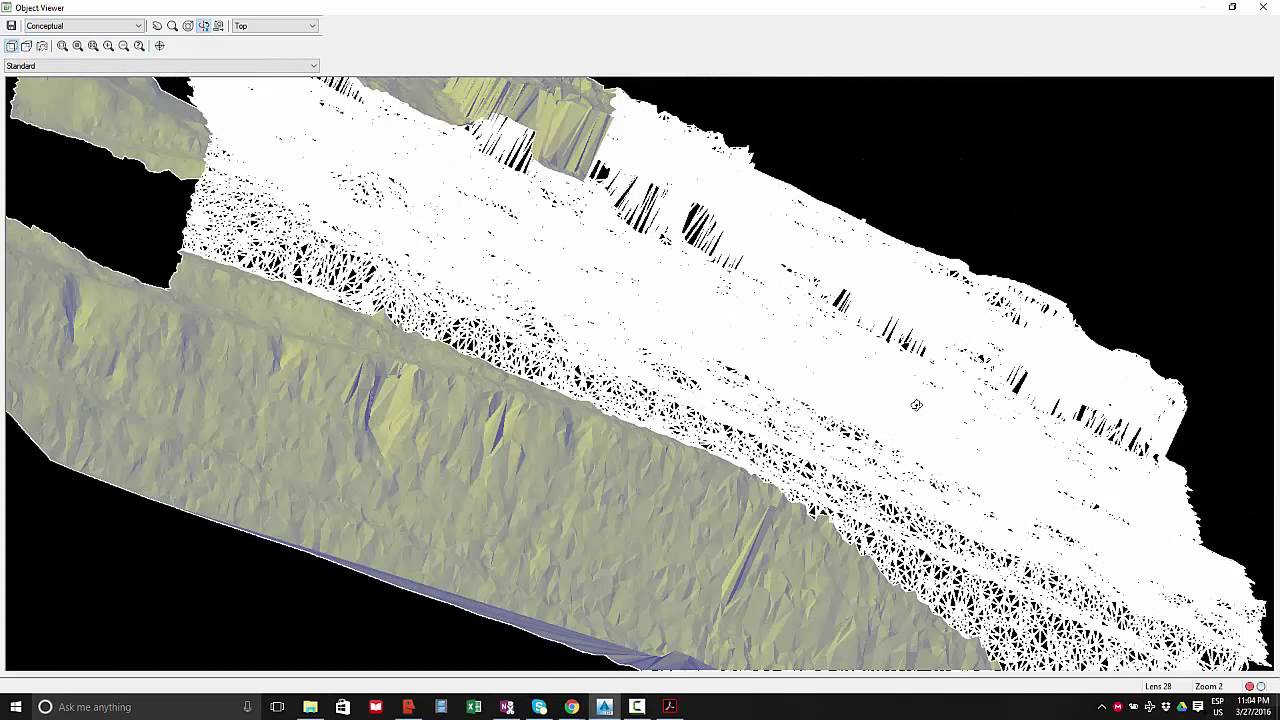This screenshot has width=1280, height=720.
Task: Open Skype from the taskbar
Action: pos(540,707)
